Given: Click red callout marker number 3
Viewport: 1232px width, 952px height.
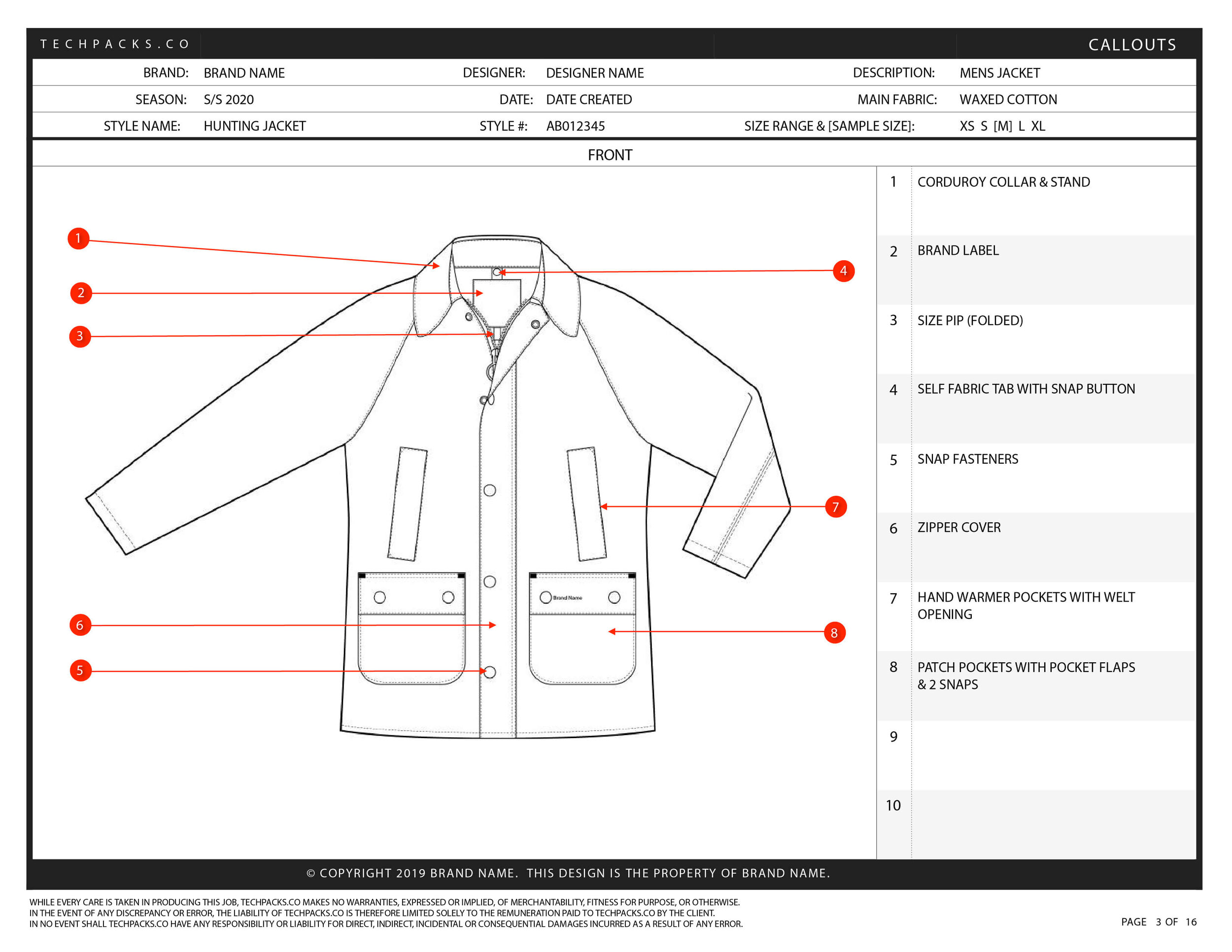Looking at the screenshot, I should 80,336.
